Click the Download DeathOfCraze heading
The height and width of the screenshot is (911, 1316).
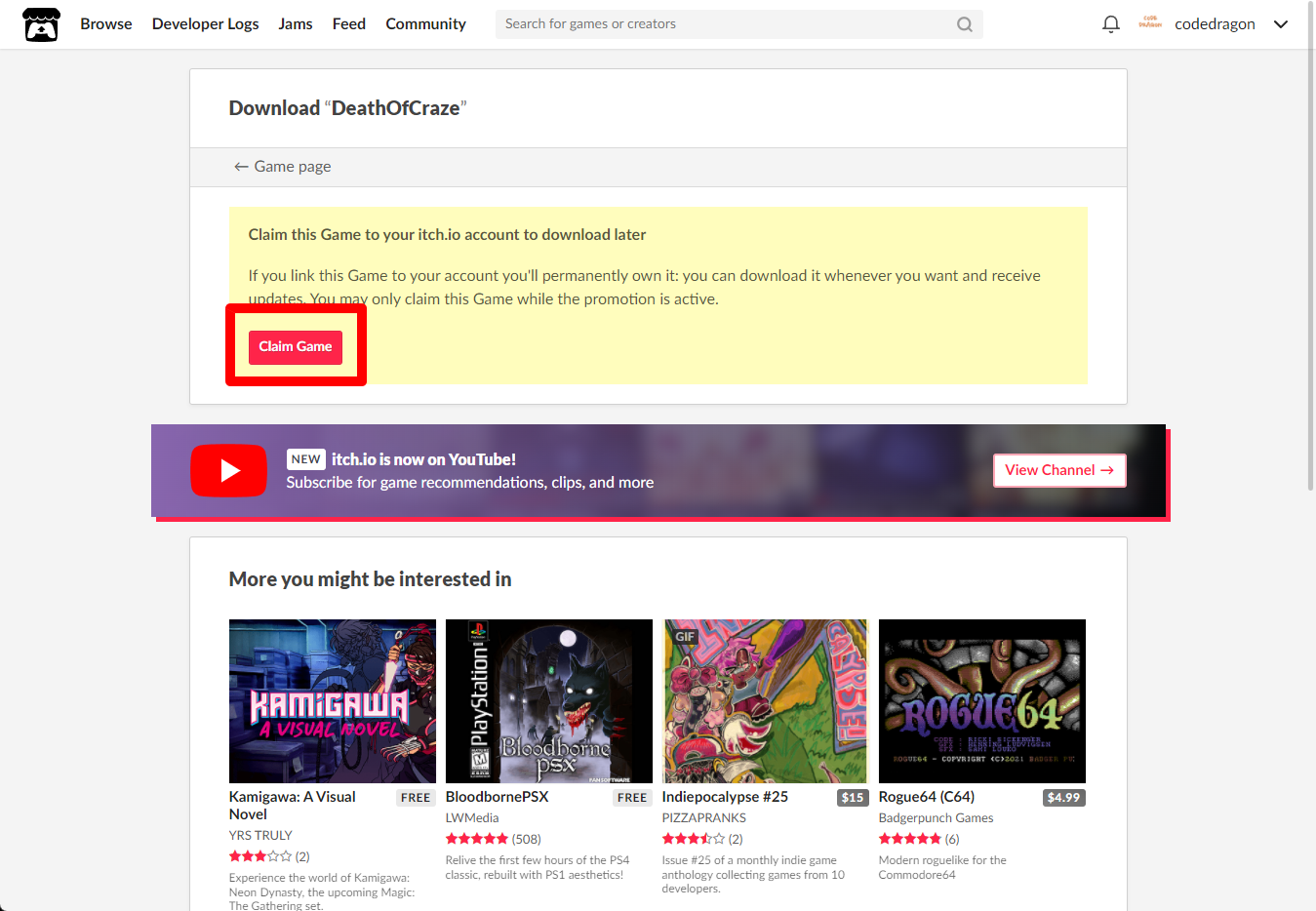pos(348,108)
